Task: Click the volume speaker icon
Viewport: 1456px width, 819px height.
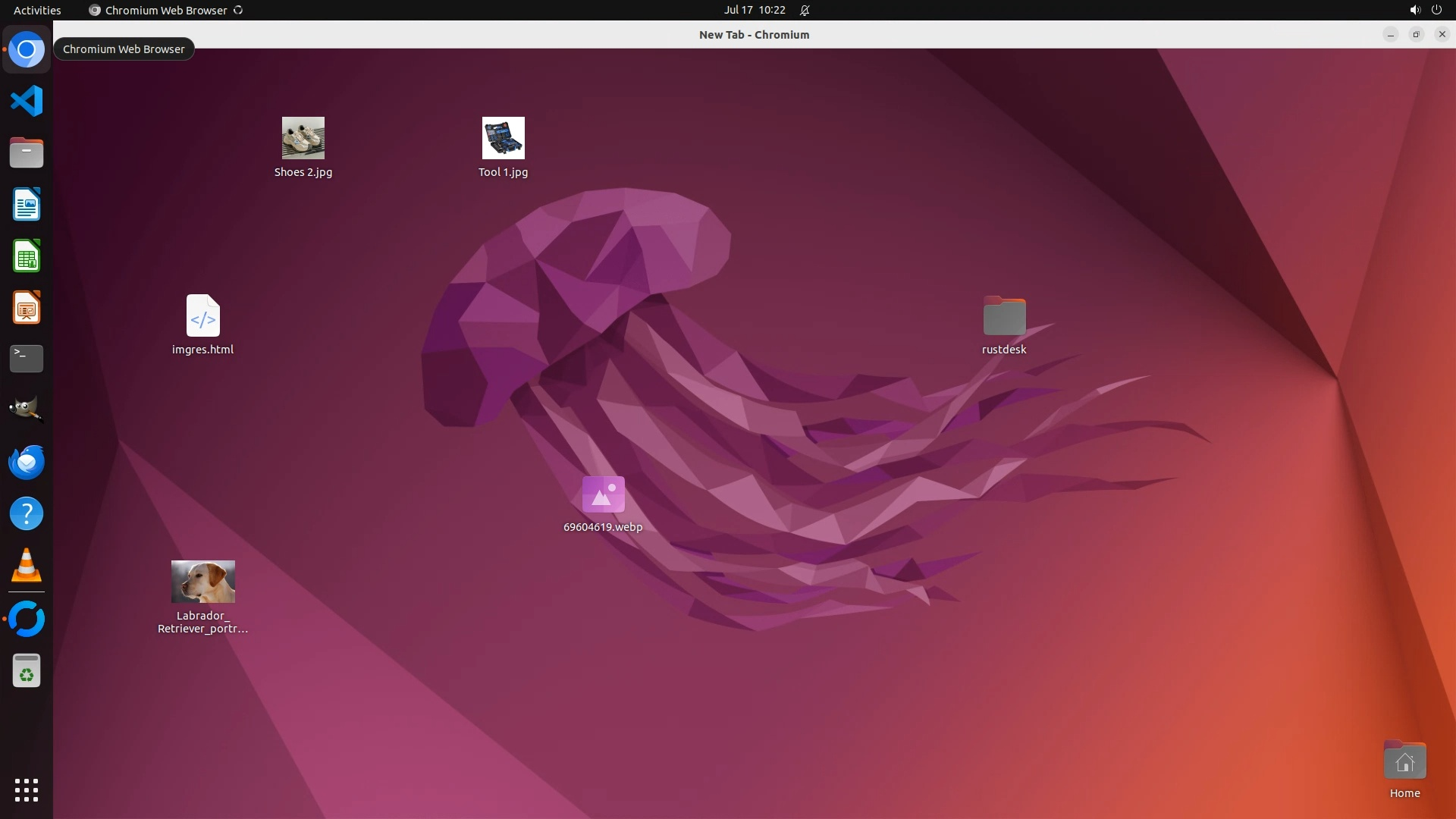Action: [1414, 10]
